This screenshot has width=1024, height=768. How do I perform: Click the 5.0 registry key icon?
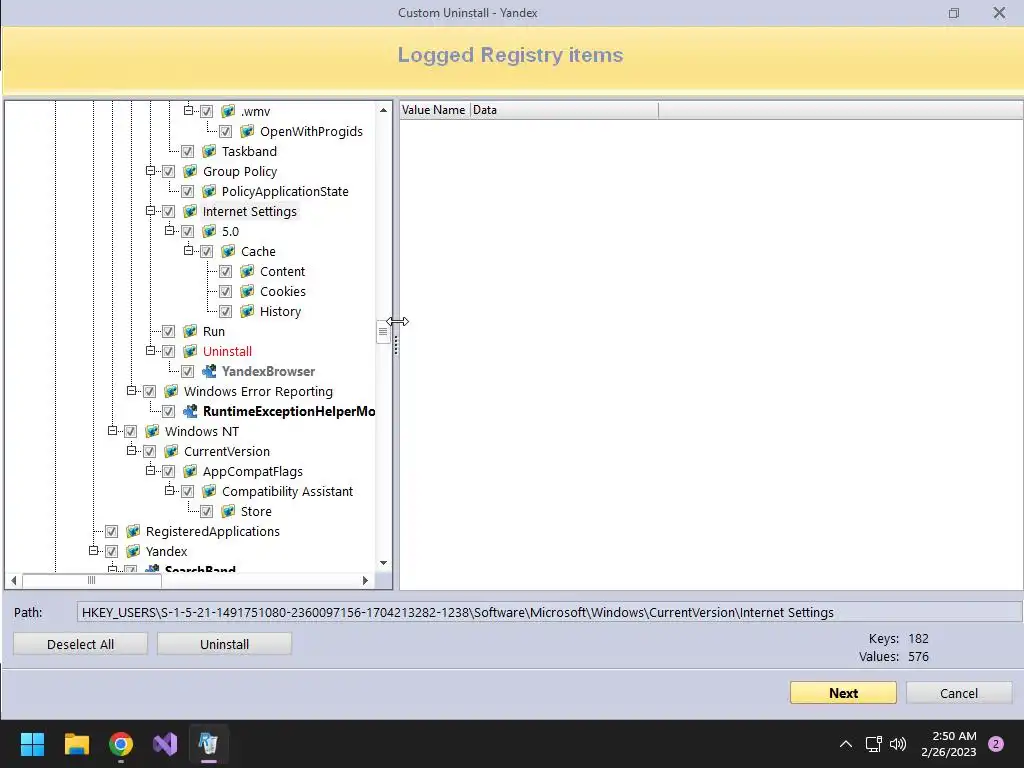(x=209, y=231)
